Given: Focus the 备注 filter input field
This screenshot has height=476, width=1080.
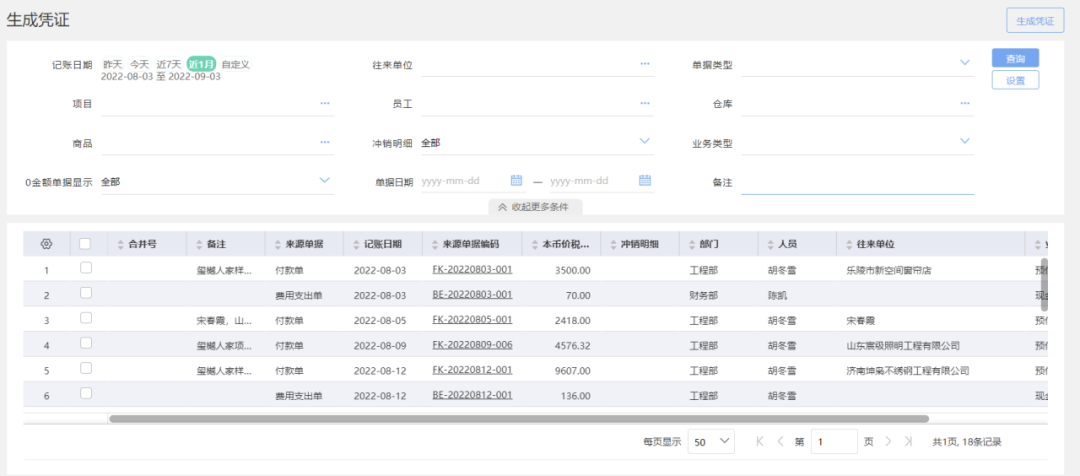Looking at the screenshot, I should coord(858,182).
